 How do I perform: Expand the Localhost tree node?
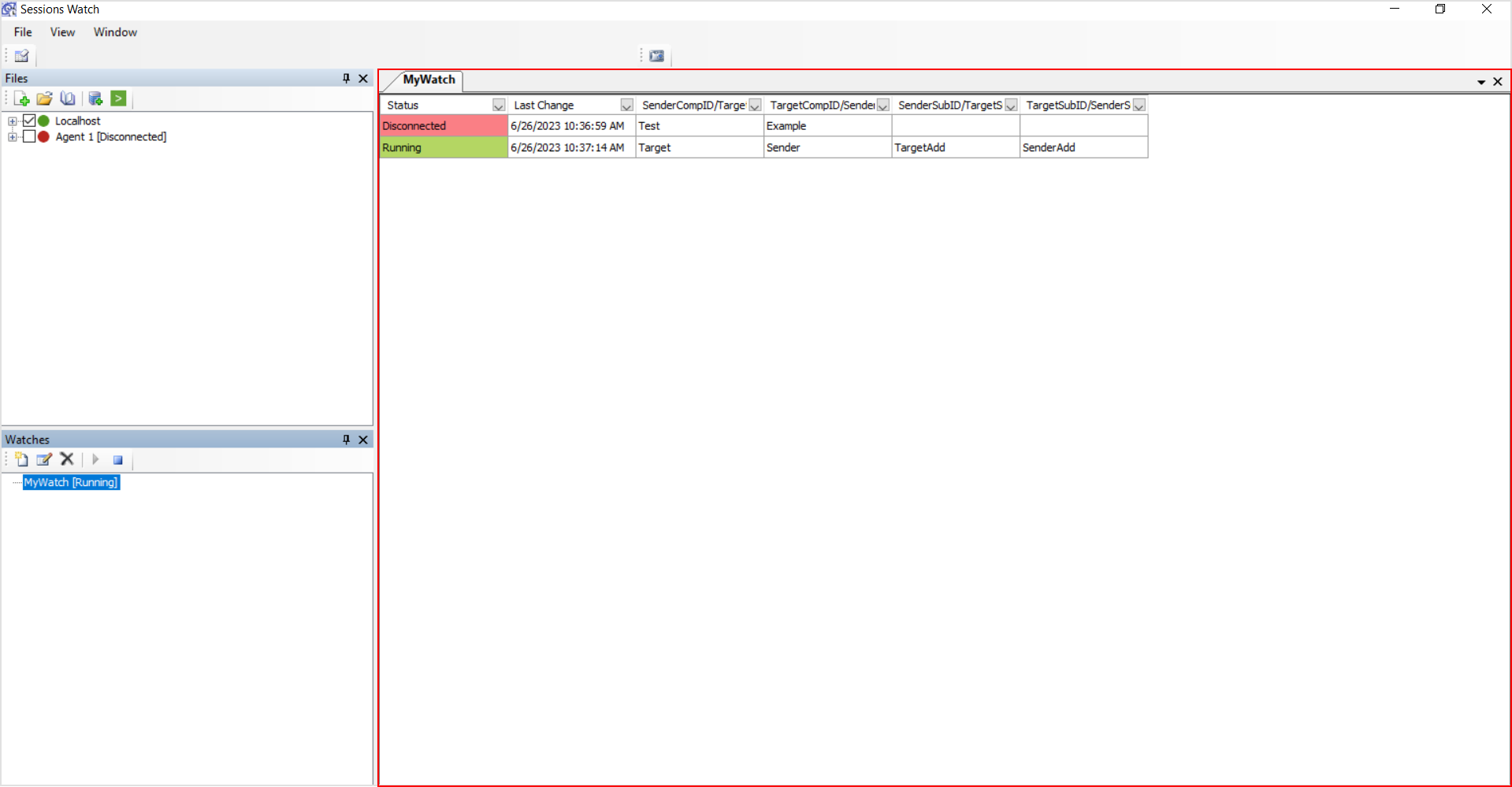(12, 121)
